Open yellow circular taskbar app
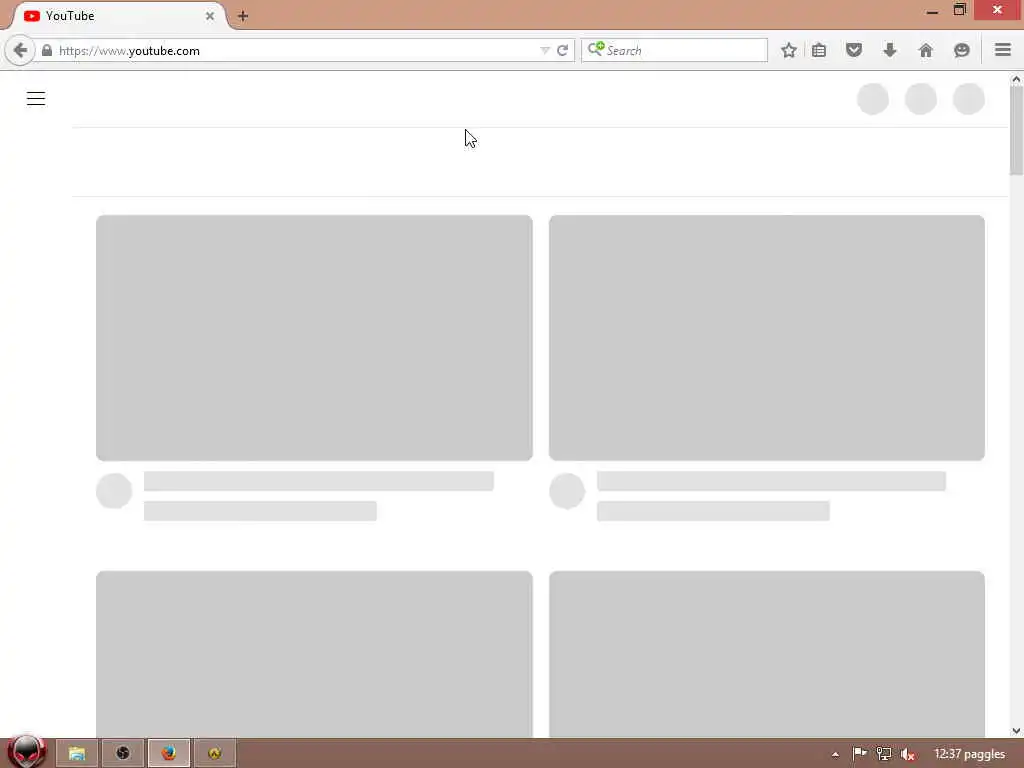The width and height of the screenshot is (1024, 768). 214,753
